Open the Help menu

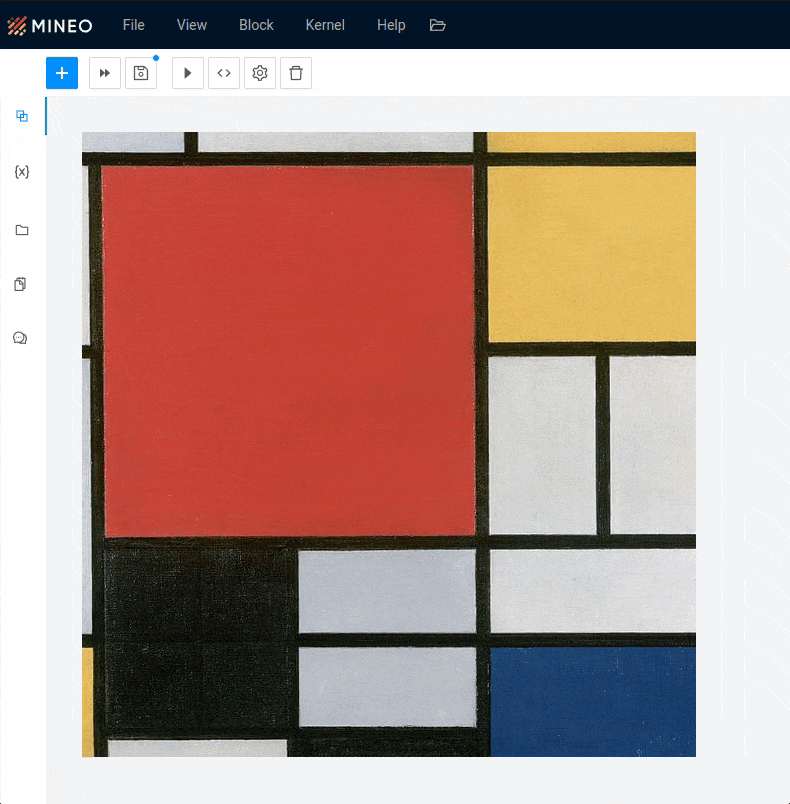point(391,25)
